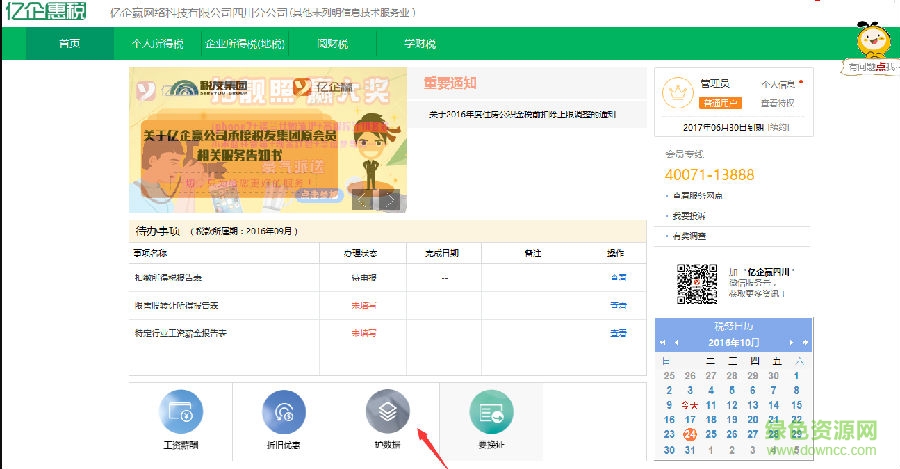Open the 个人所得税 menu tab
Image resolution: width=900 pixels, height=469 pixels.
[157, 44]
